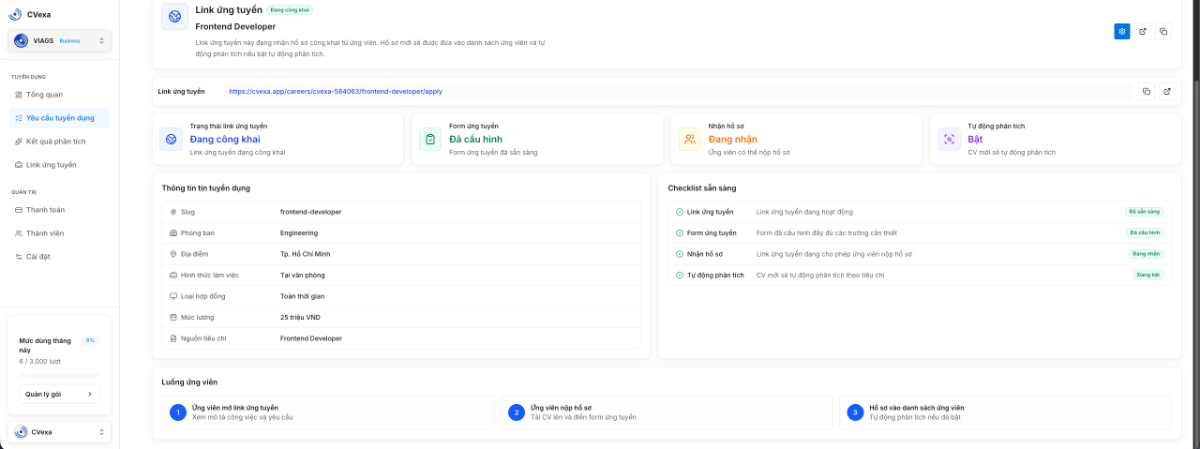
Task: Click the frontend-developer slug value
Action: point(311,212)
